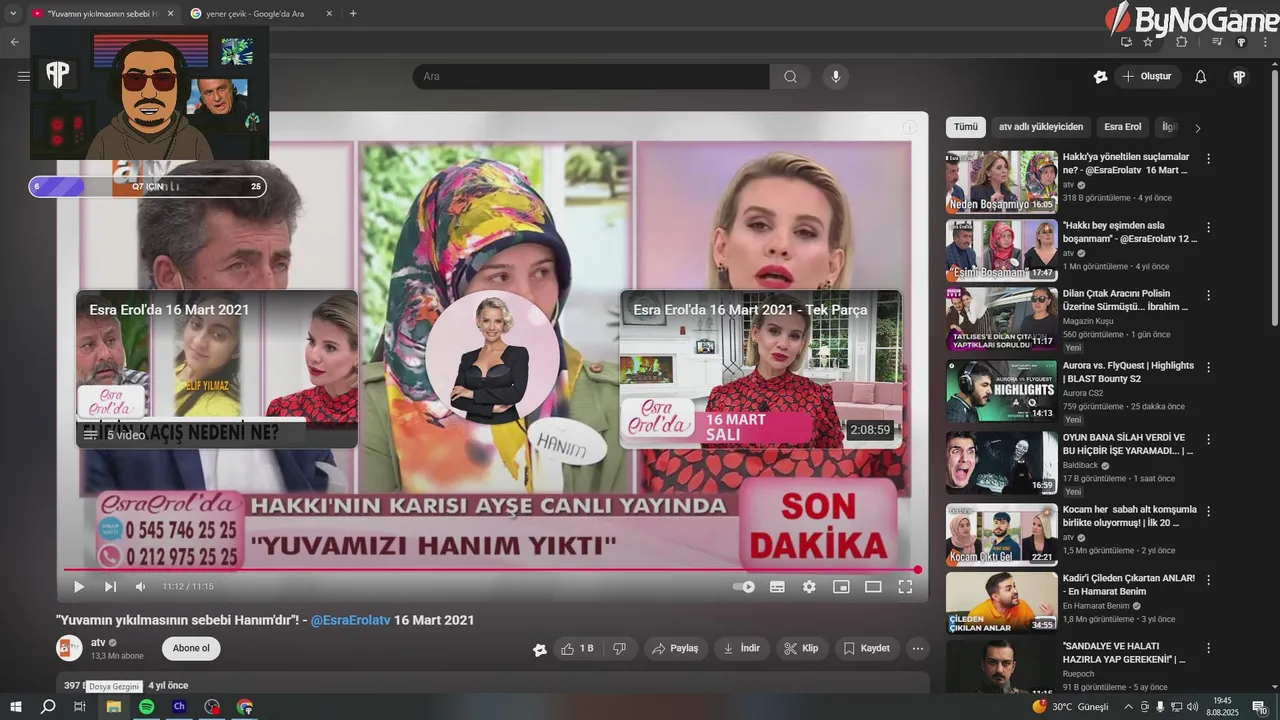Play the video with the play button

pyautogui.click(x=79, y=587)
